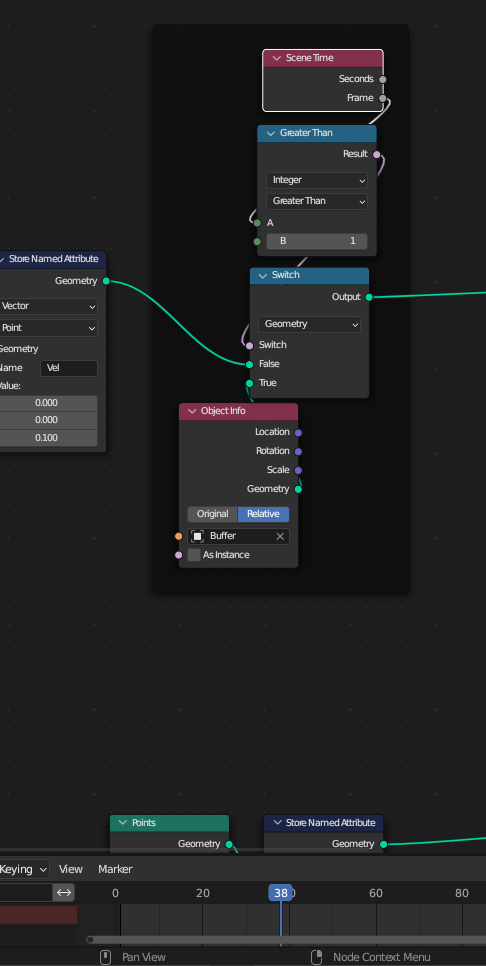Click frame 20 on the timeline ruler

tap(203, 893)
